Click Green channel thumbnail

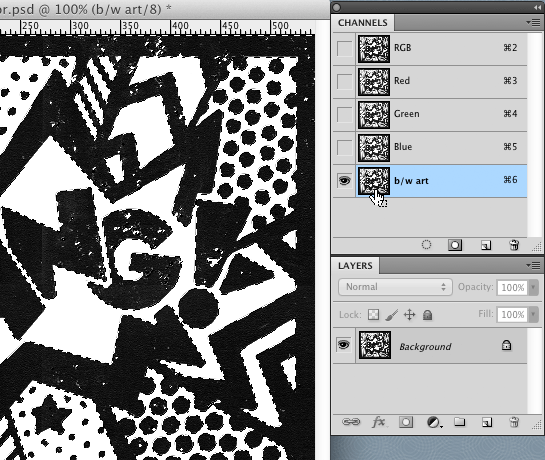coord(374,115)
